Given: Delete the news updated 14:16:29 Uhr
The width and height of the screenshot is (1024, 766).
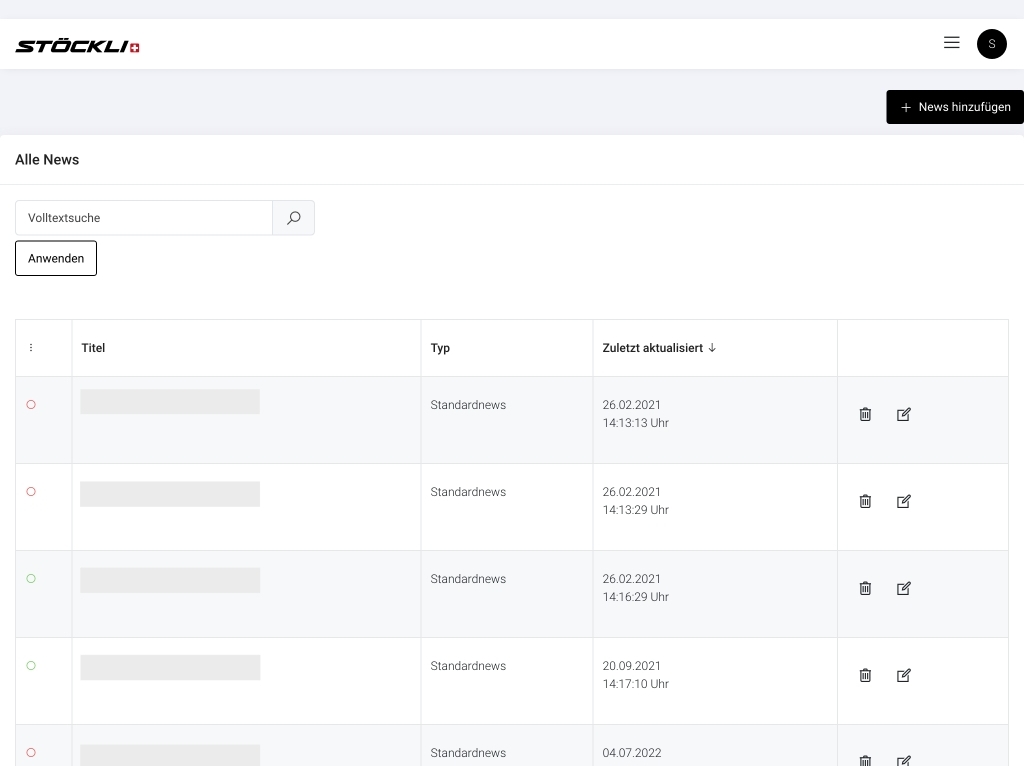Looking at the screenshot, I should [x=865, y=588].
